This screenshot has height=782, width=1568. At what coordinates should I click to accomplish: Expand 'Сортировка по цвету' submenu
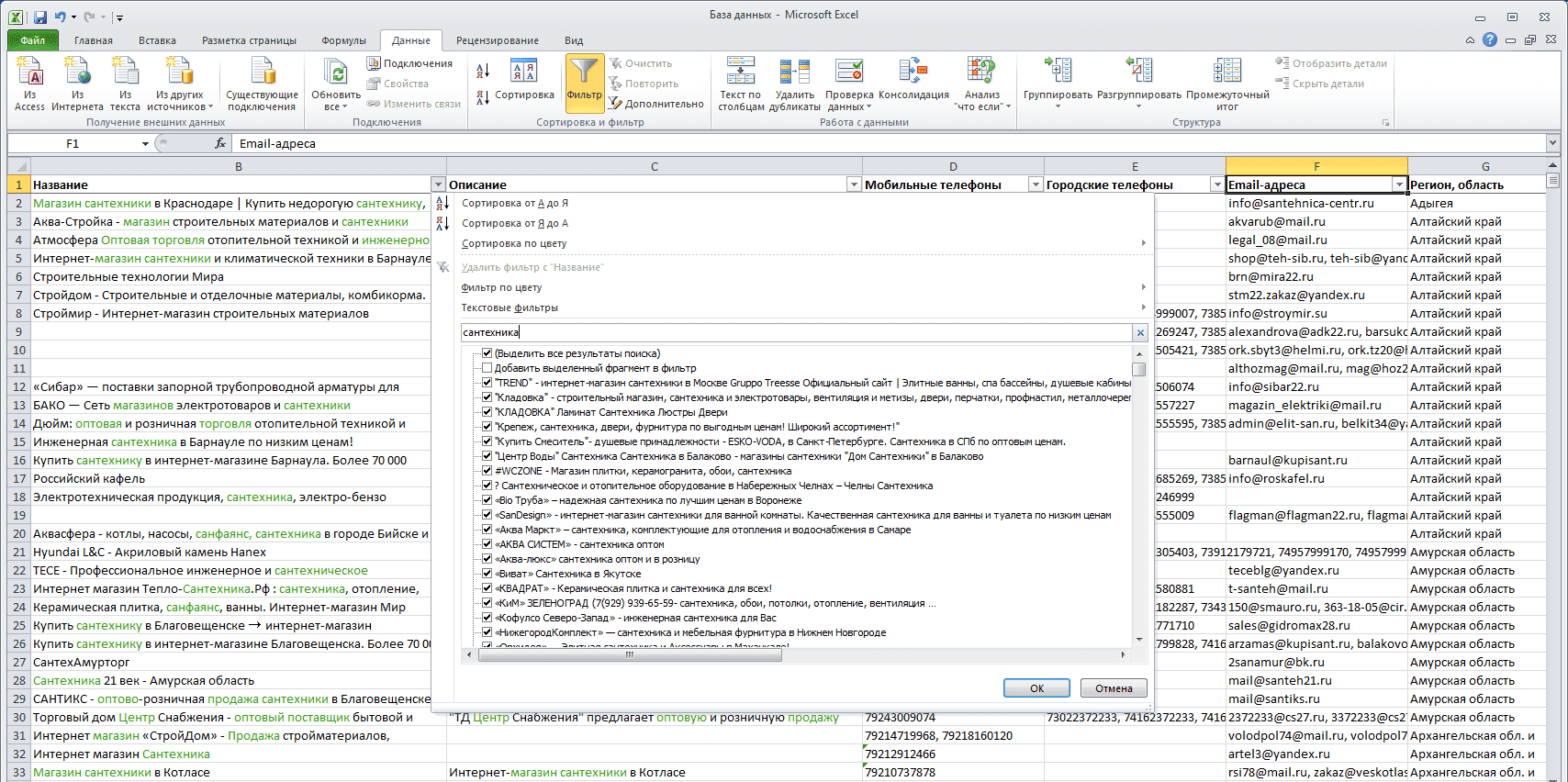tap(1143, 243)
